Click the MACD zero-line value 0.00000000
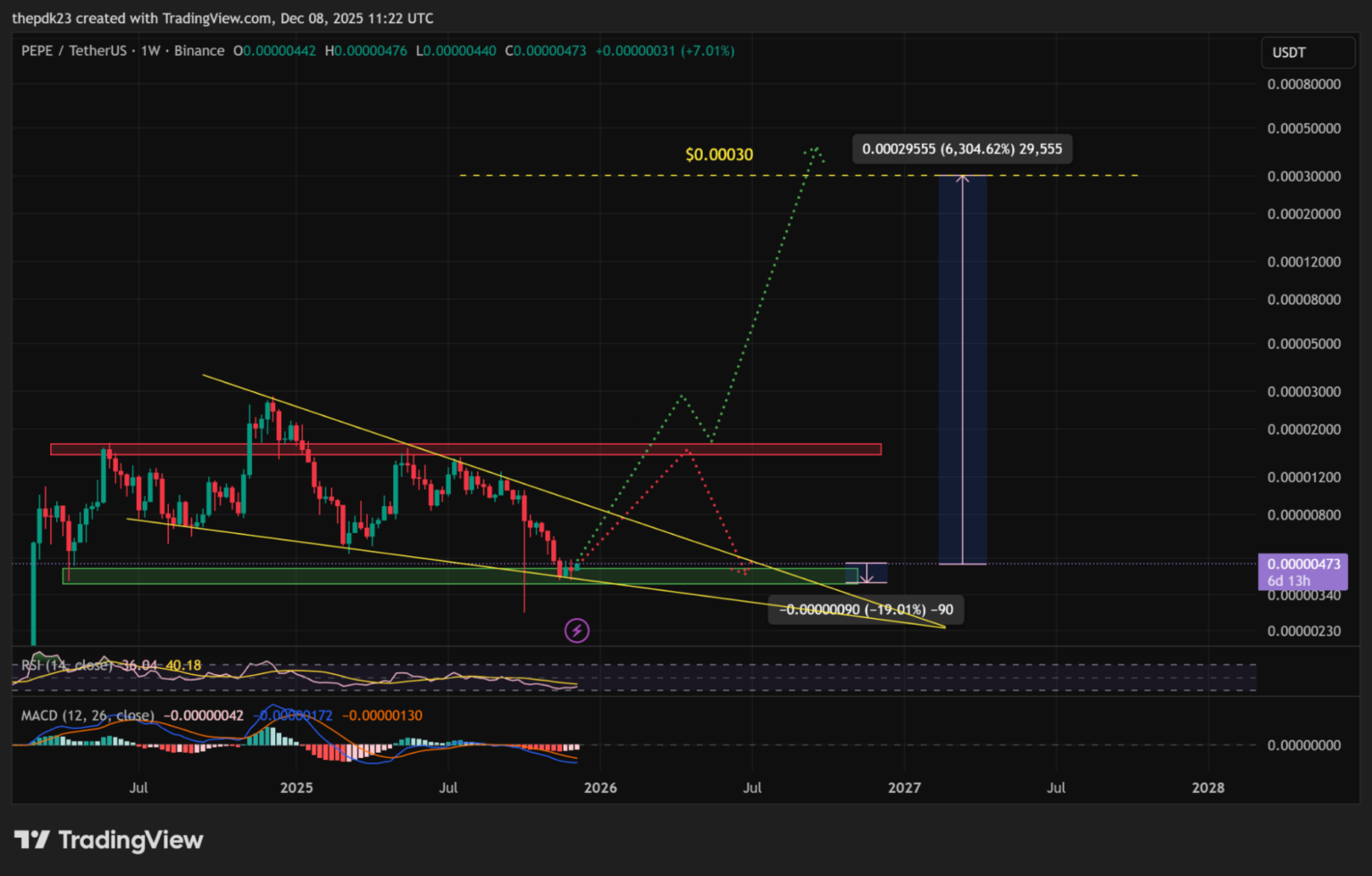 point(1303,745)
